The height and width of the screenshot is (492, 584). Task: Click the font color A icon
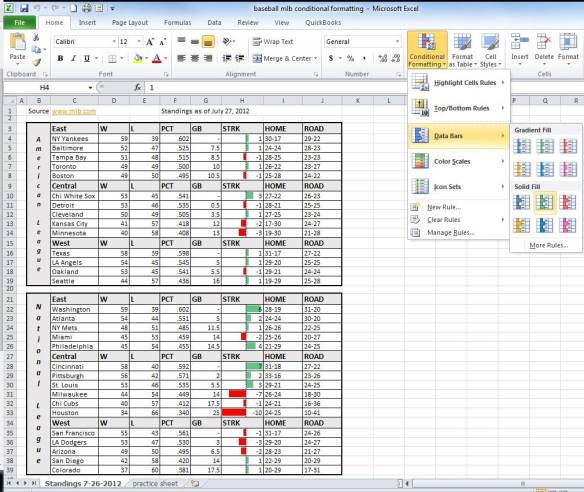[157, 58]
